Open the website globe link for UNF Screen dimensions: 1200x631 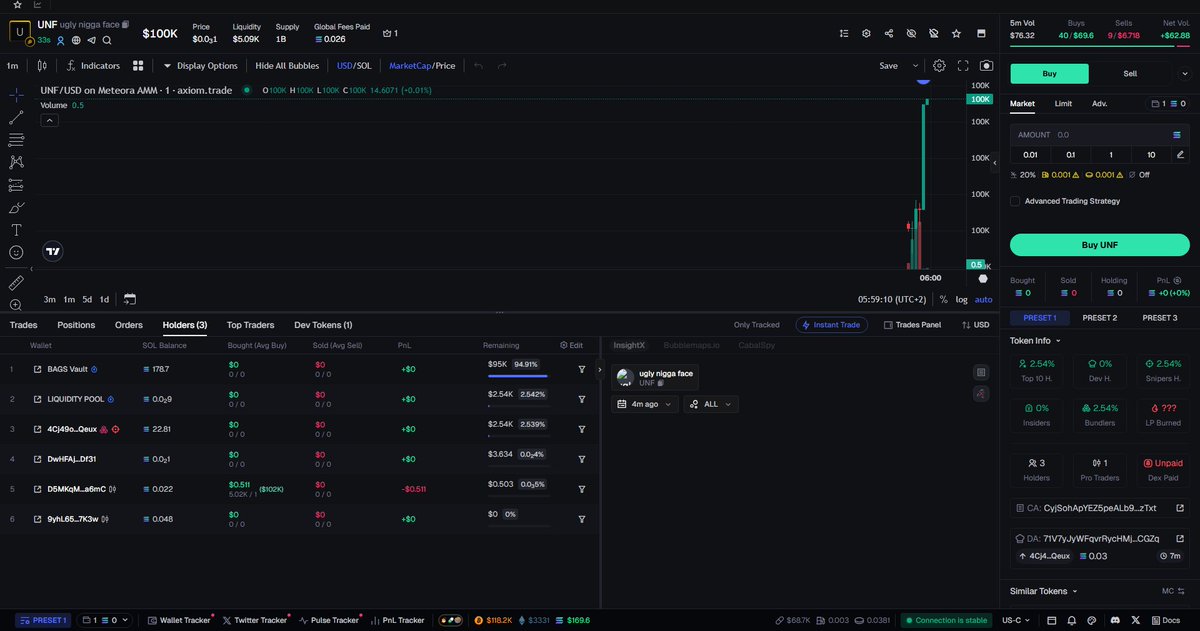click(x=76, y=40)
